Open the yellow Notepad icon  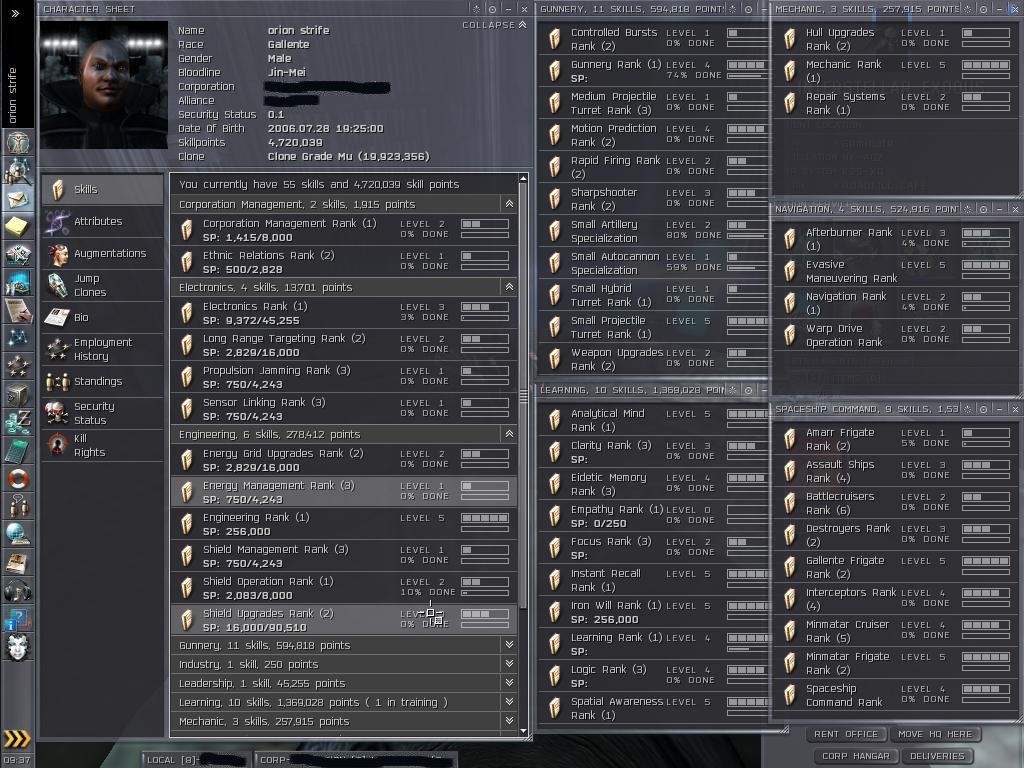18,227
